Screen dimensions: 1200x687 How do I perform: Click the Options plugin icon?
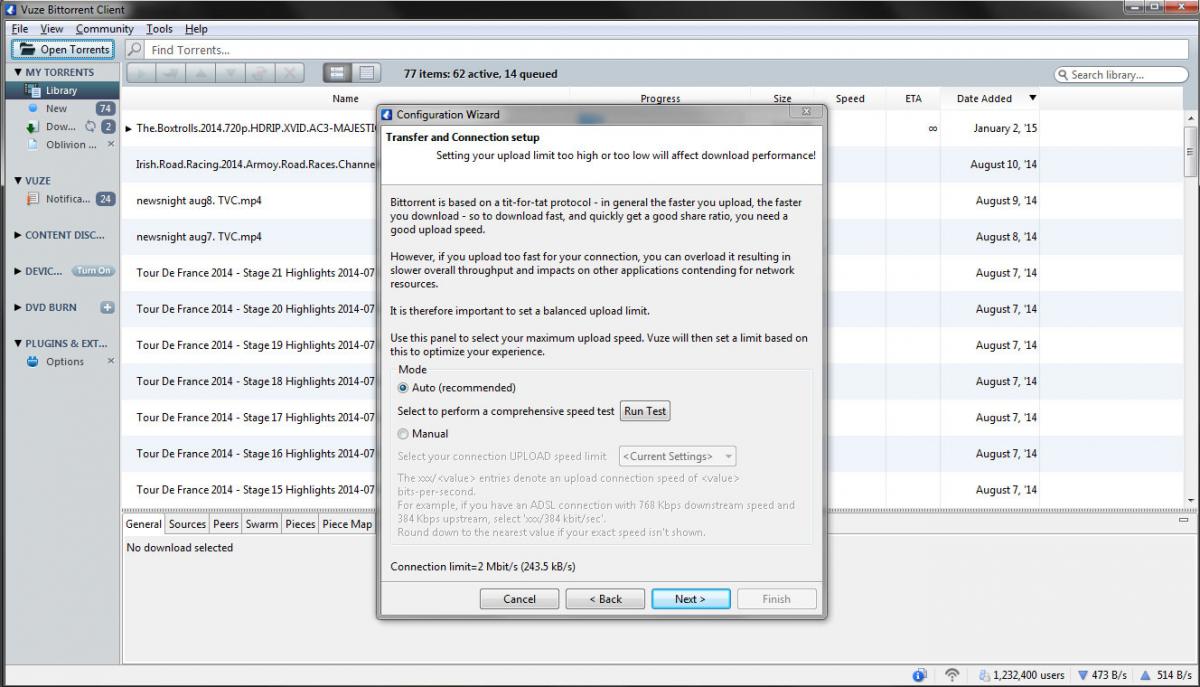pyautogui.click(x=34, y=362)
